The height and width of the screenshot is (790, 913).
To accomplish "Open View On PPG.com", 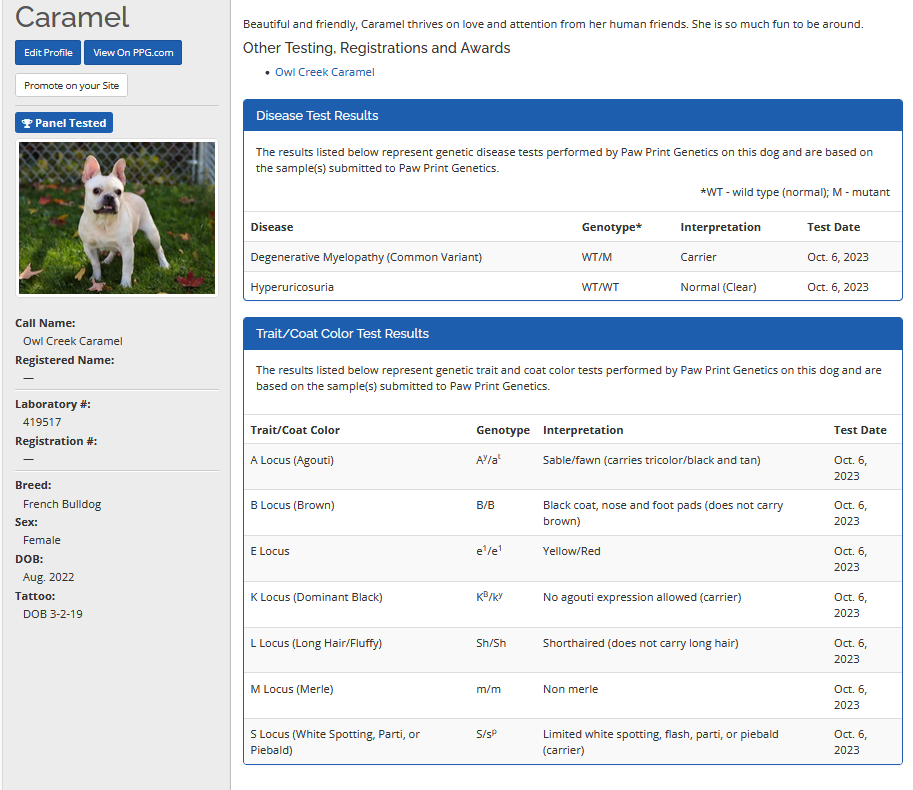I will click(x=133, y=53).
